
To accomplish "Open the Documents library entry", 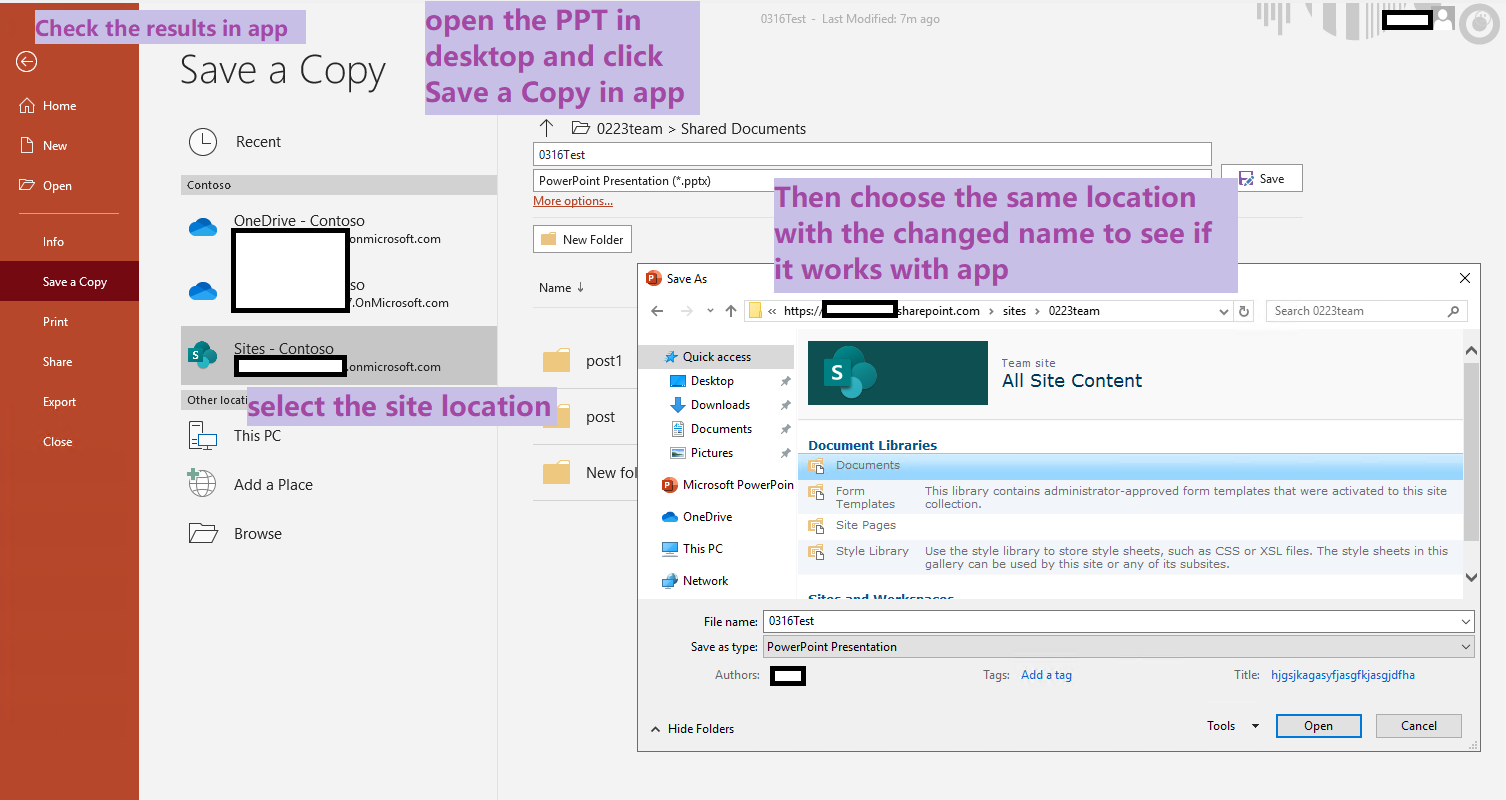I will pos(1130,465).
